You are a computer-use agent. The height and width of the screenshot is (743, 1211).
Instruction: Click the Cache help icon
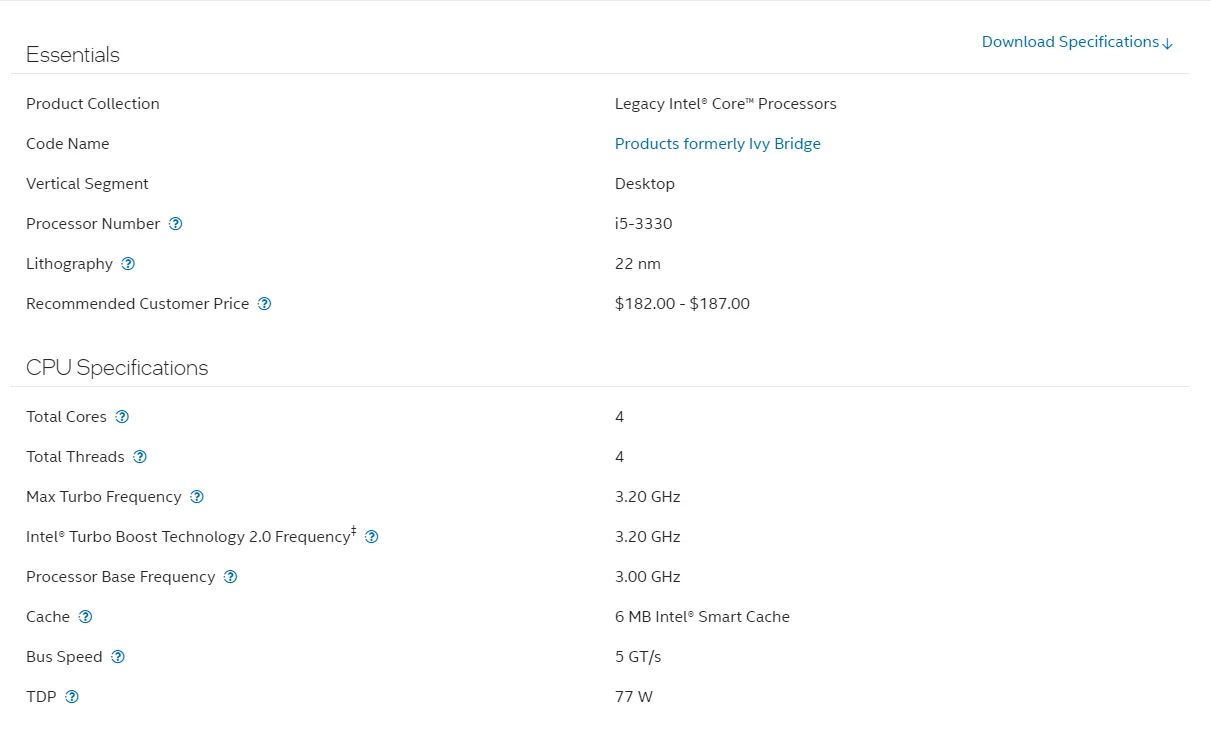[86, 617]
